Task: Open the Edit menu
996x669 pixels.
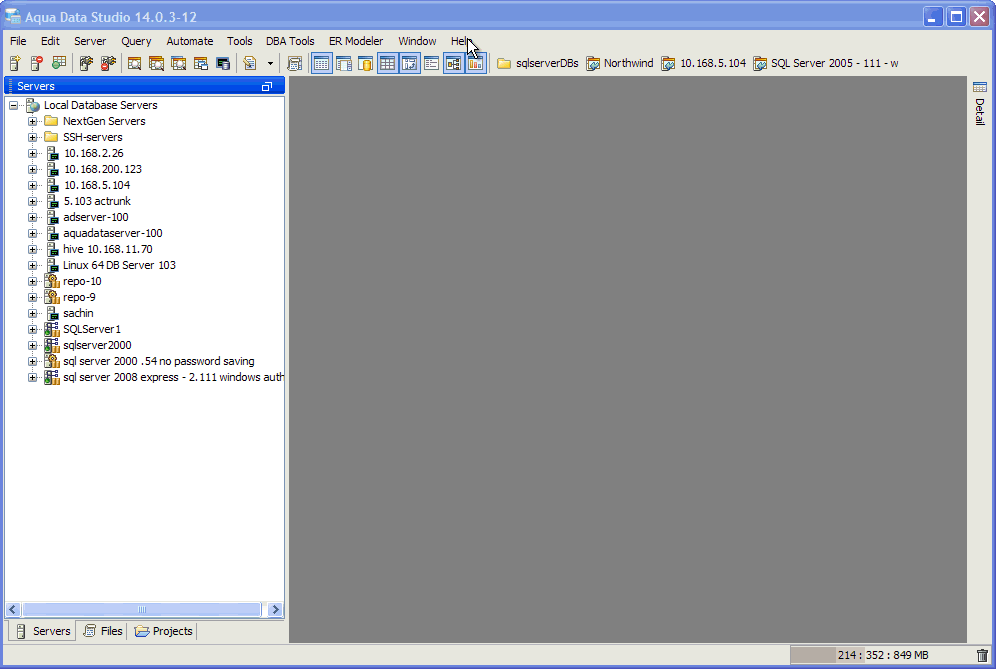Action: point(50,41)
